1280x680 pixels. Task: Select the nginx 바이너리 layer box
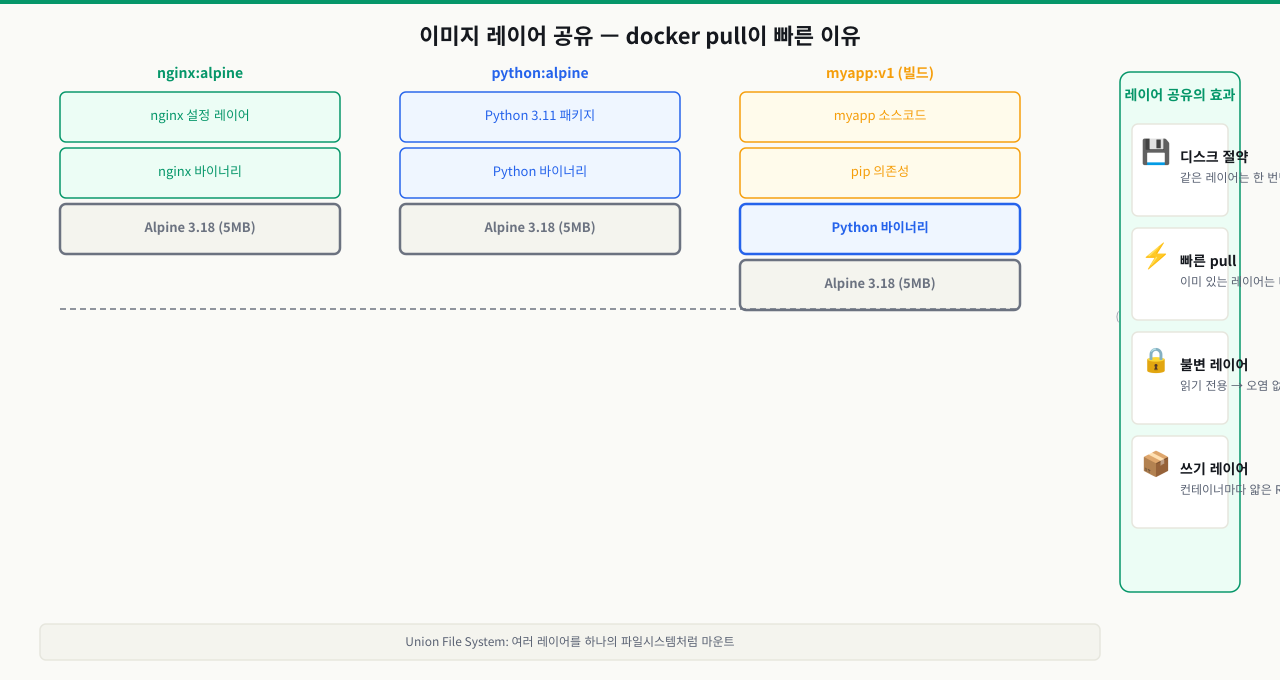click(200, 173)
